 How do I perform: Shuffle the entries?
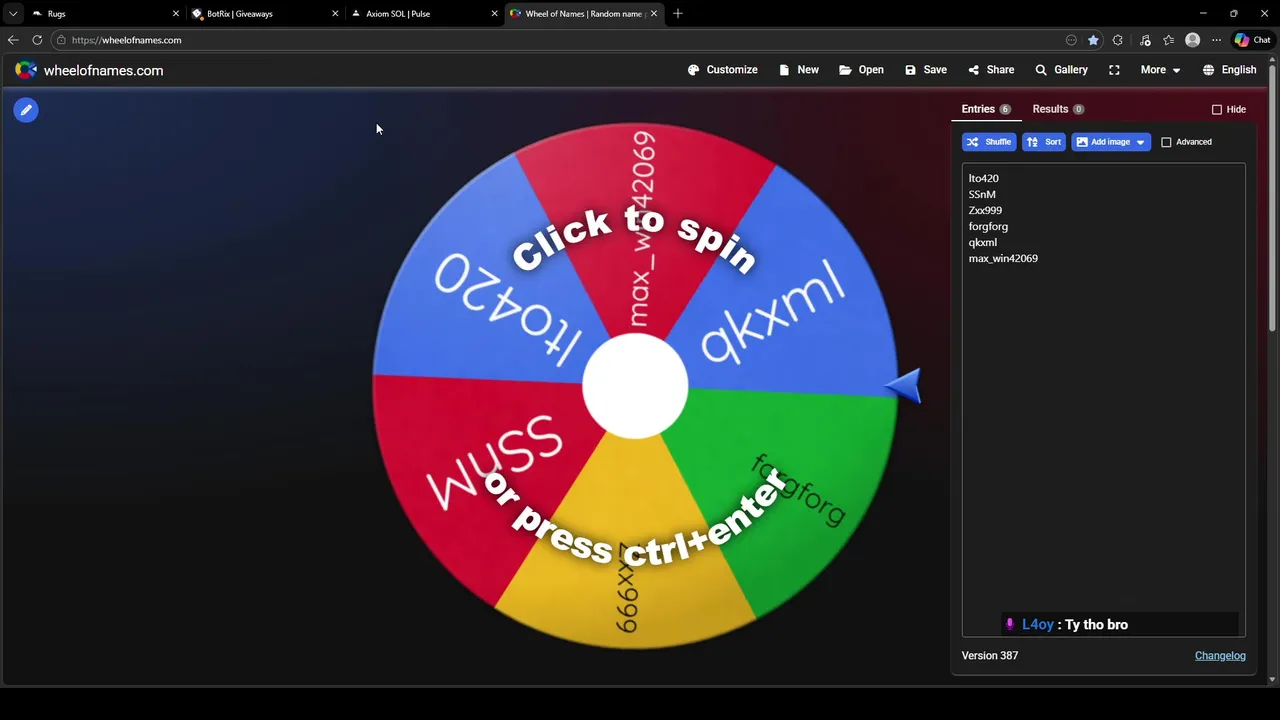[x=989, y=142]
